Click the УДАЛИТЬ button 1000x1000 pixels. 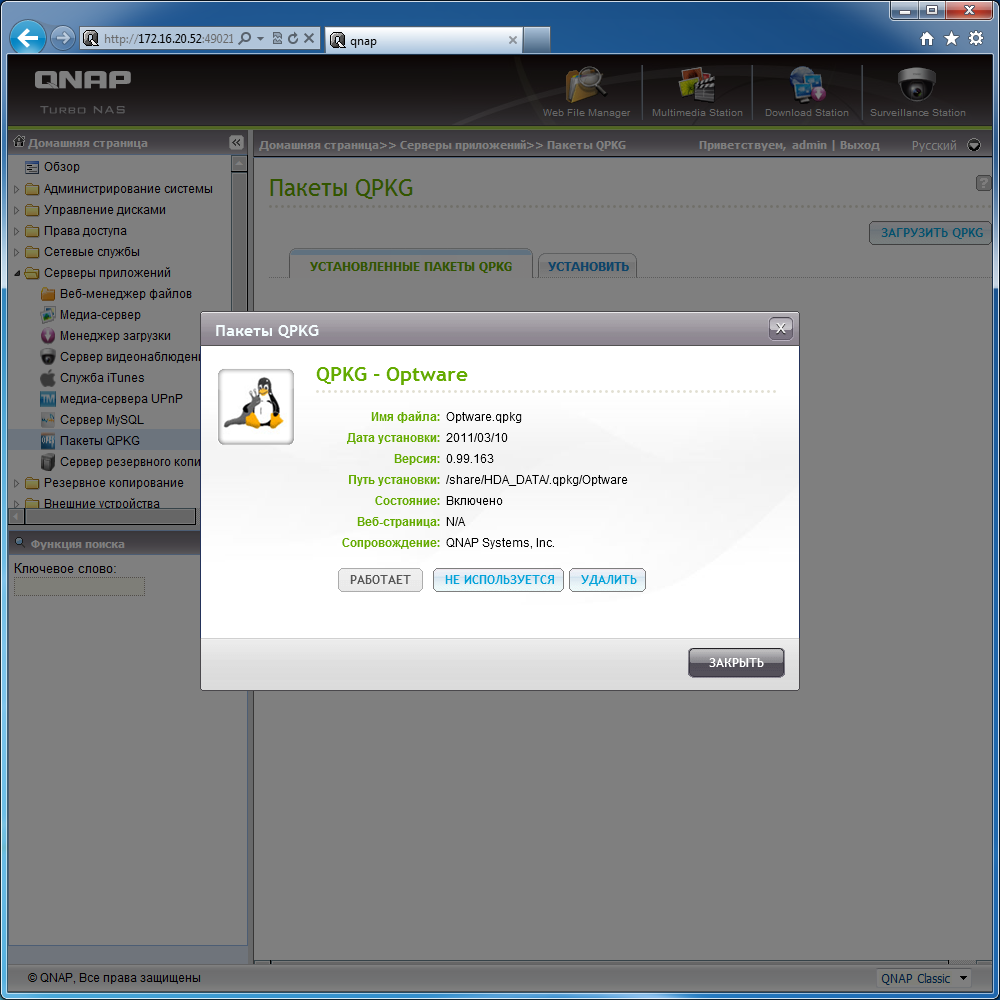click(x=608, y=580)
